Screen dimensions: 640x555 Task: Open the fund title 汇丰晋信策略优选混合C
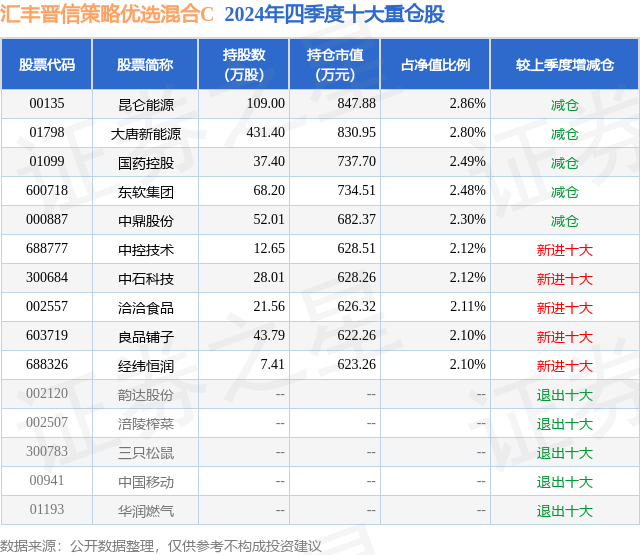click(x=107, y=14)
